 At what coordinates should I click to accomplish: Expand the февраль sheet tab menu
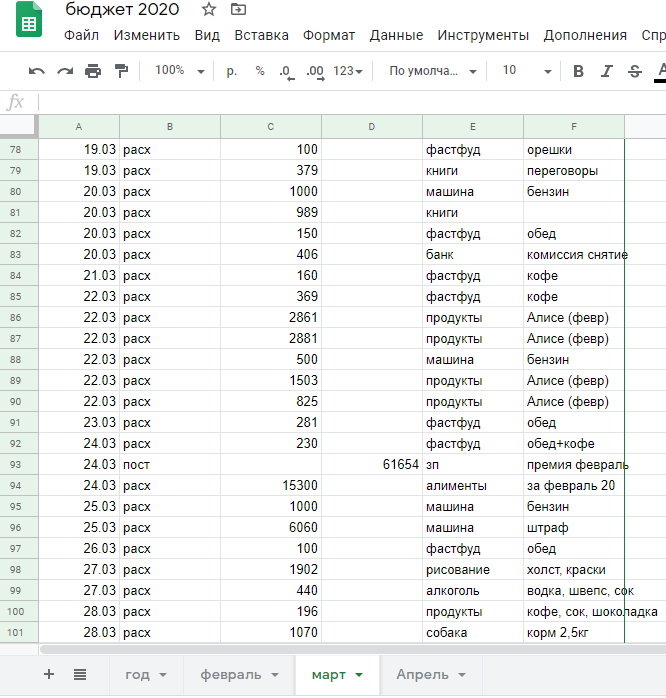coord(275,675)
